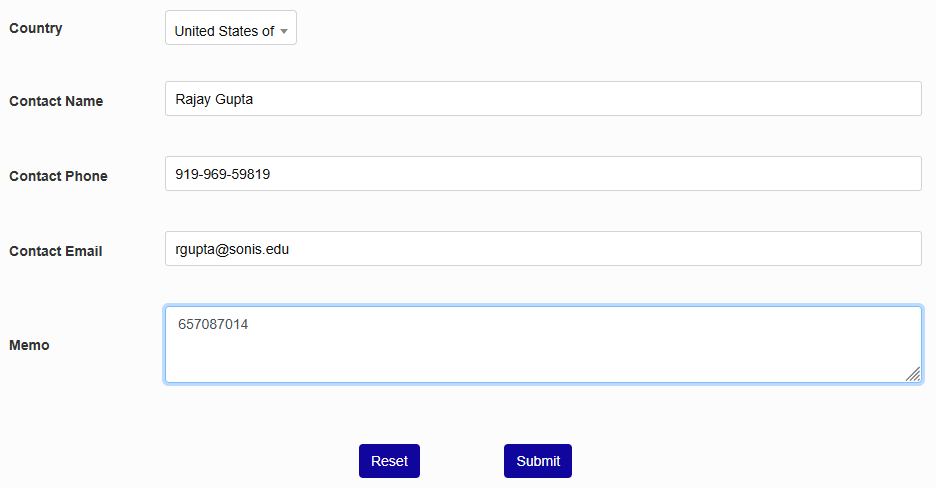Click the Contact Phone label
Viewport: 936px width, 488px height.
pos(58,176)
